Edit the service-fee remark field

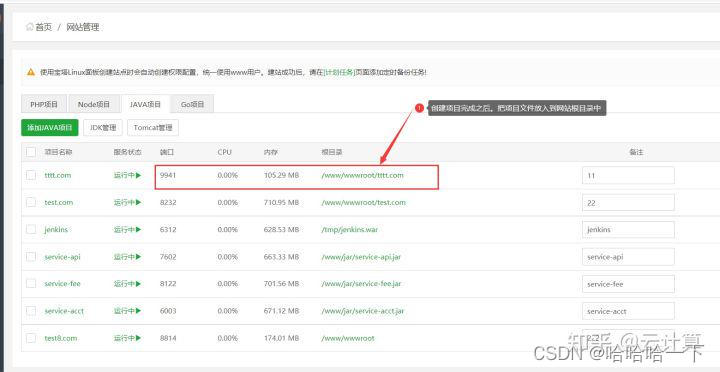(628, 284)
